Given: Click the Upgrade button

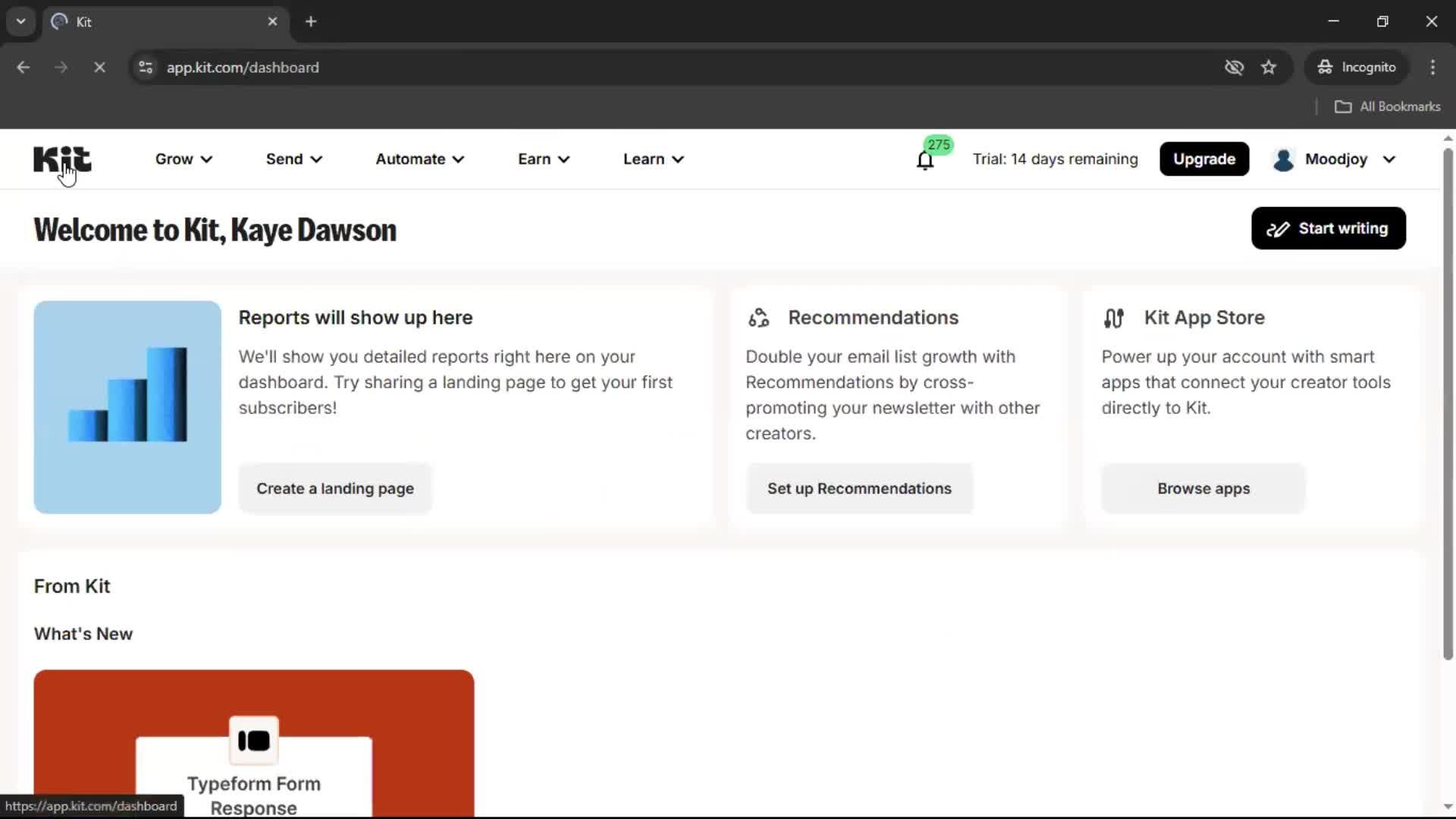Looking at the screenshot, I should 1203,159.
